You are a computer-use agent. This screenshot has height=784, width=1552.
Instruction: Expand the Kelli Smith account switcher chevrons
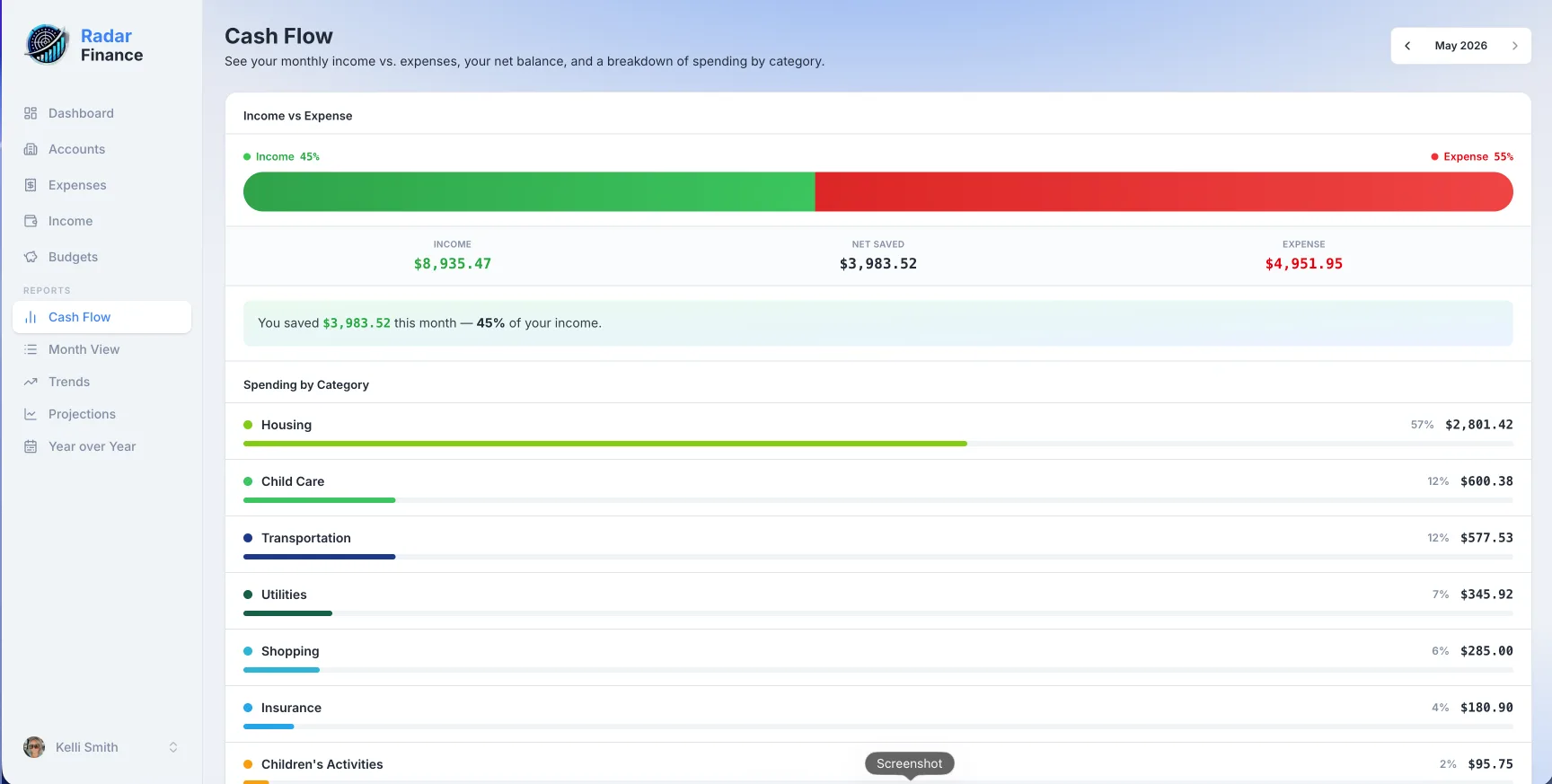(173, 747)
